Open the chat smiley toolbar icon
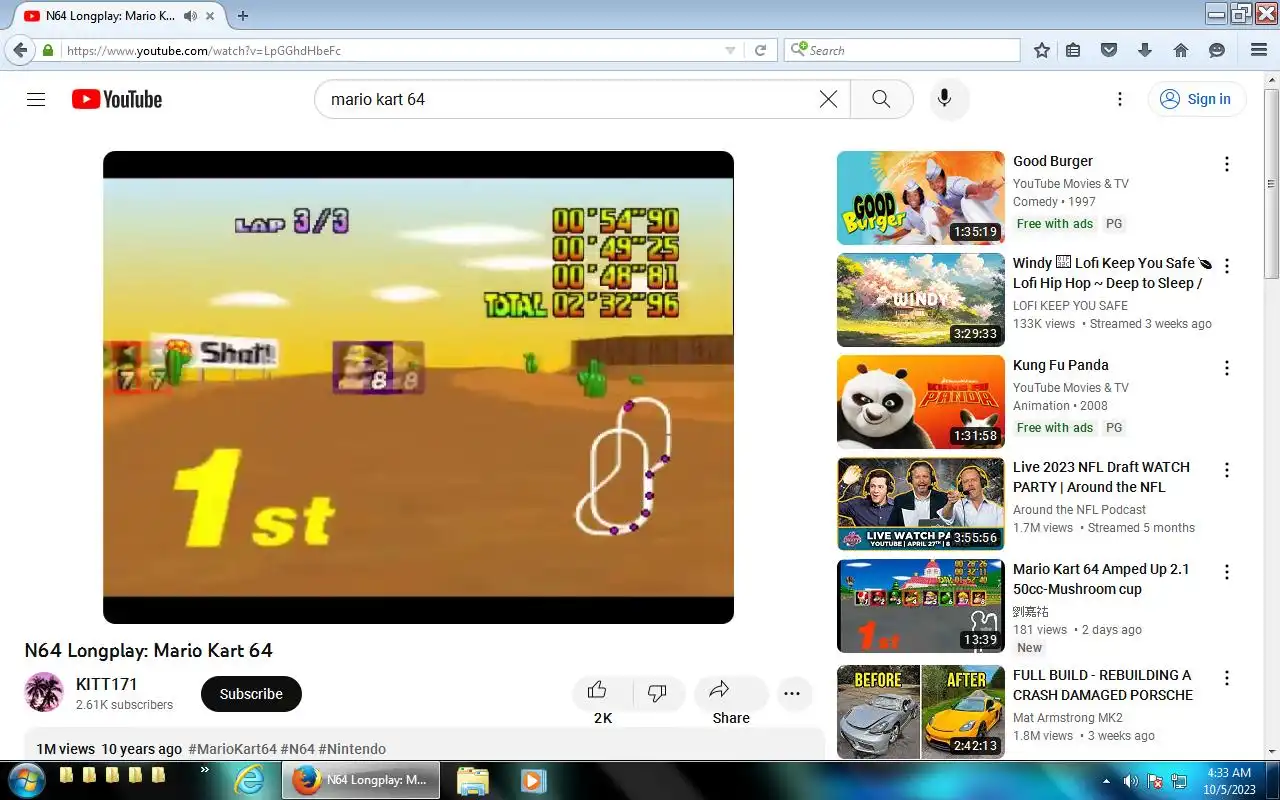Viewport: 1280px width, 800px height. coord(1217,50)
